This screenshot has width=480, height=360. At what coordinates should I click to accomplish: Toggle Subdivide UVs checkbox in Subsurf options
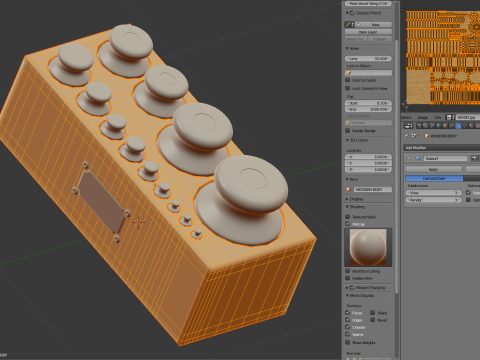tap(468, 192)
